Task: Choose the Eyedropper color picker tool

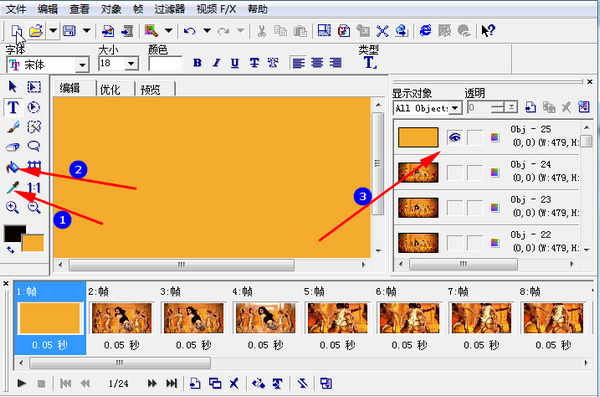Action: click(13, 188)
